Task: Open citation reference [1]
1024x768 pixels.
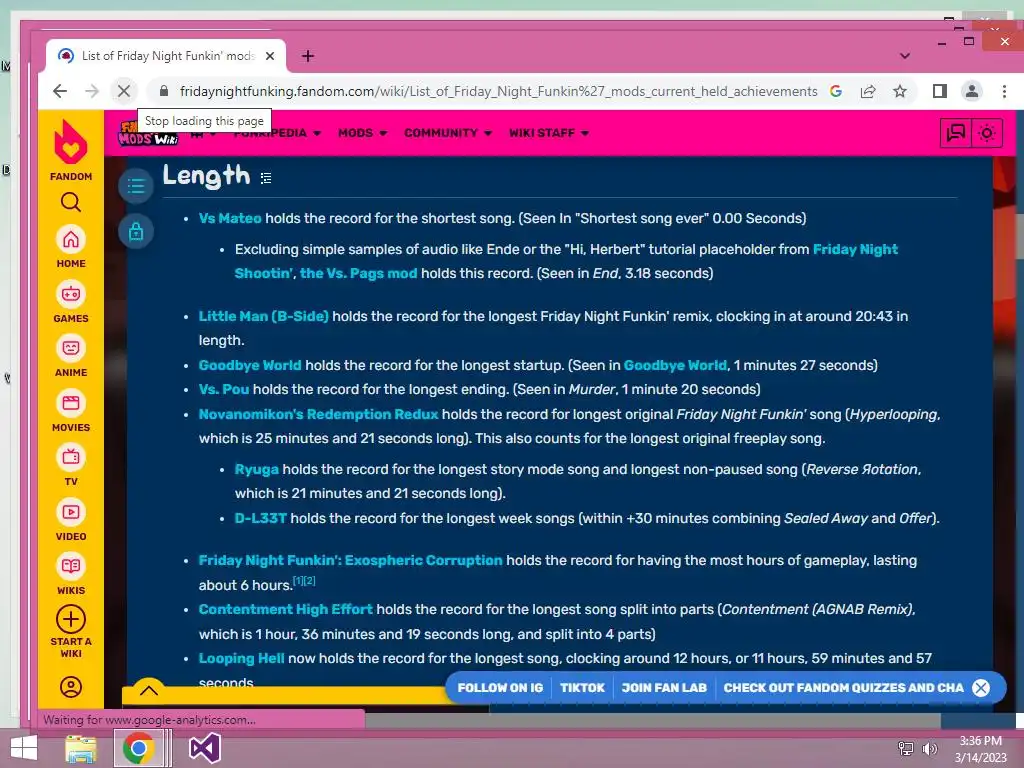Action: (298, 581)
